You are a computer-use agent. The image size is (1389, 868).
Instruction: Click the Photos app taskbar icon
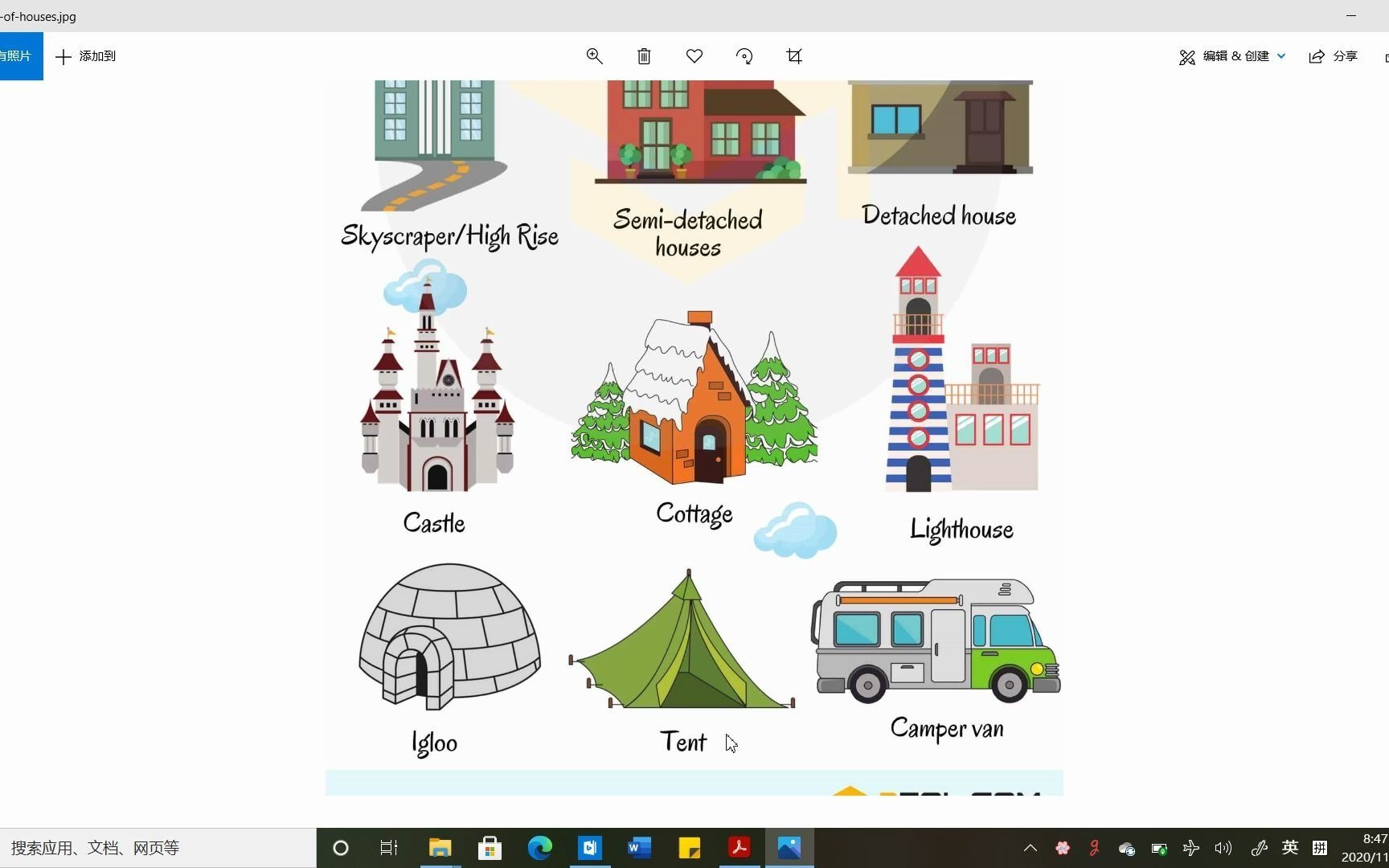789,848
